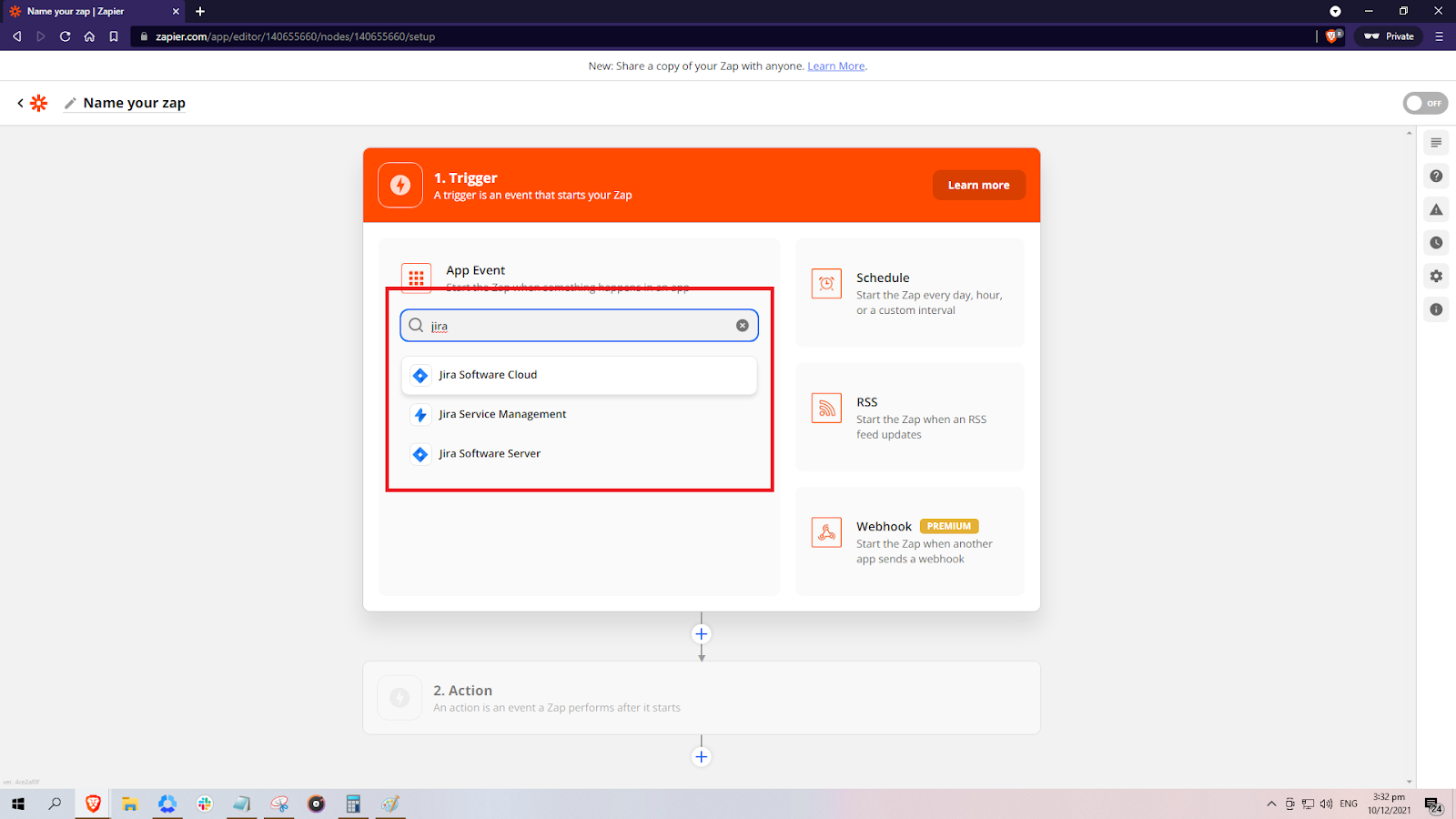Open zap details info icon
This screenshot has height=819, width=1456.
click(1436, 309)
